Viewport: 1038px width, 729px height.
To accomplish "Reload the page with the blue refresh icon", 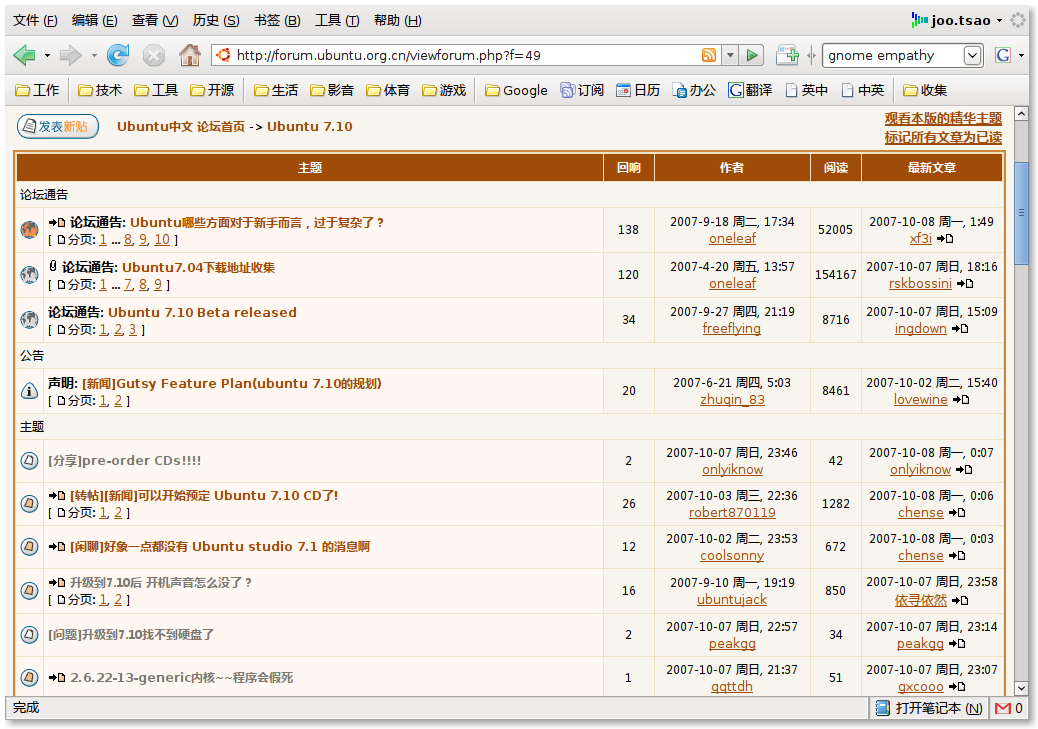I will click(118, 55).
